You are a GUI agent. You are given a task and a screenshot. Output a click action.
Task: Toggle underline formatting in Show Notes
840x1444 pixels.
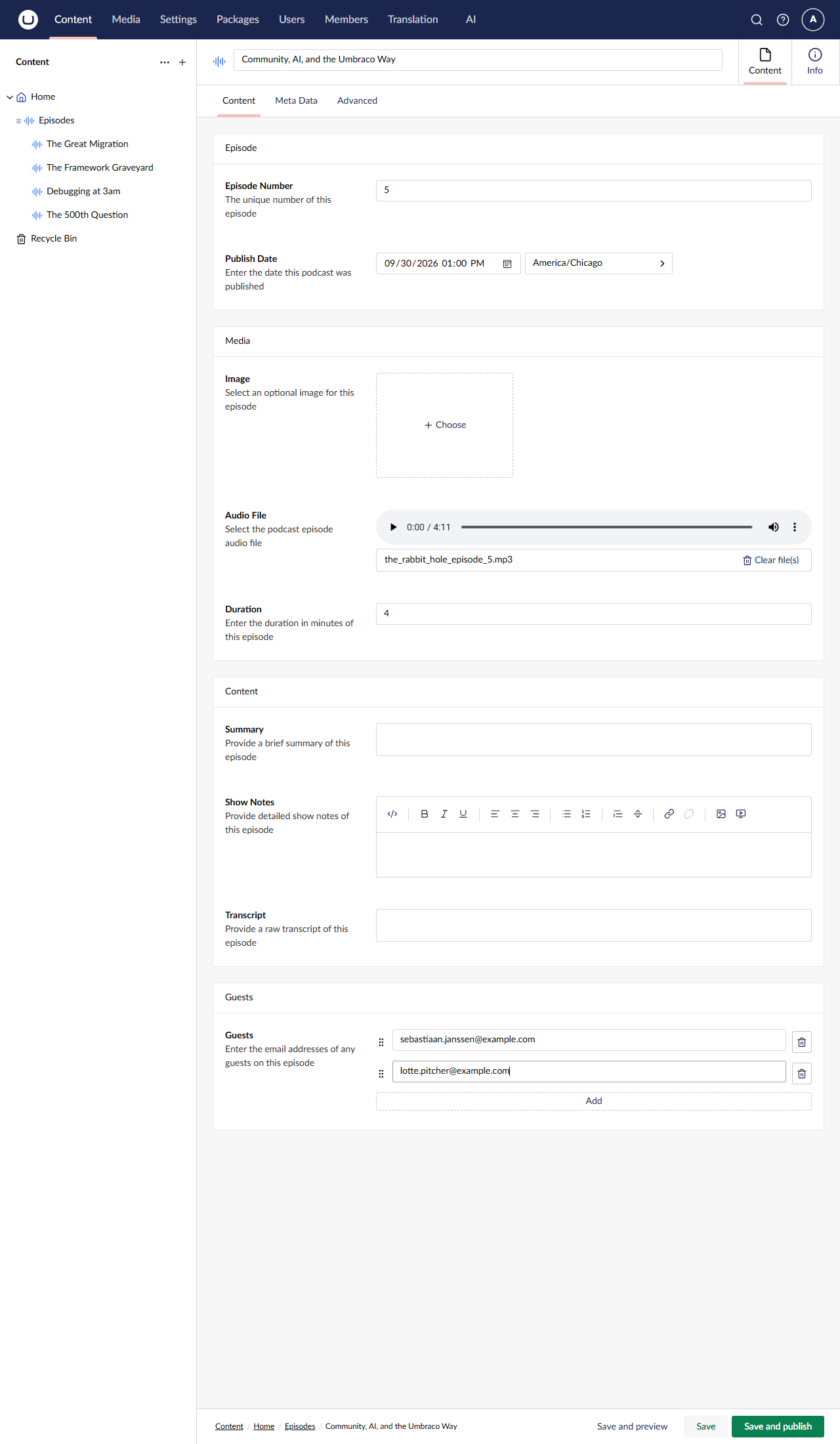tap(463, 814)
